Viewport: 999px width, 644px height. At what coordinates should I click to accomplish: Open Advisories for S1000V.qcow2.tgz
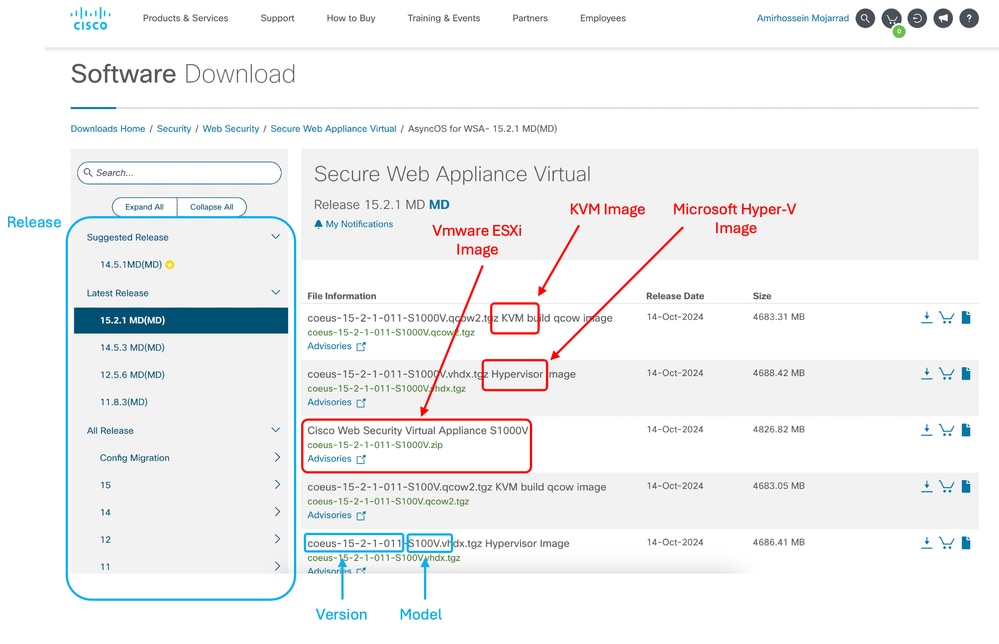pos(336,347)
